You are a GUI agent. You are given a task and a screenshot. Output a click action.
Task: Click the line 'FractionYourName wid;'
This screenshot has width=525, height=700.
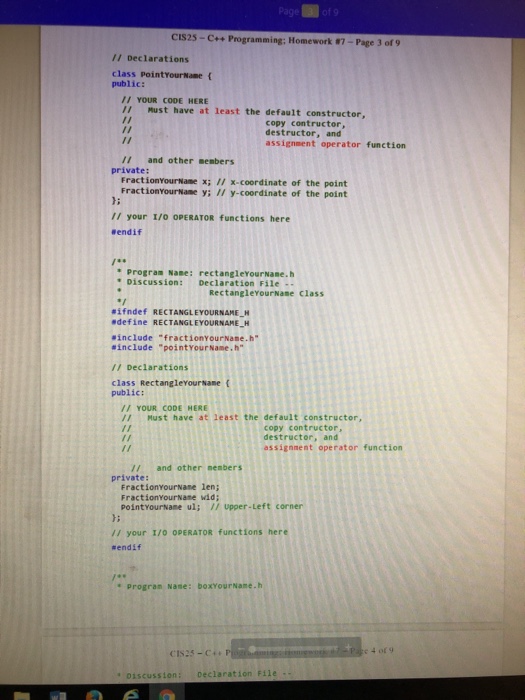170,497
